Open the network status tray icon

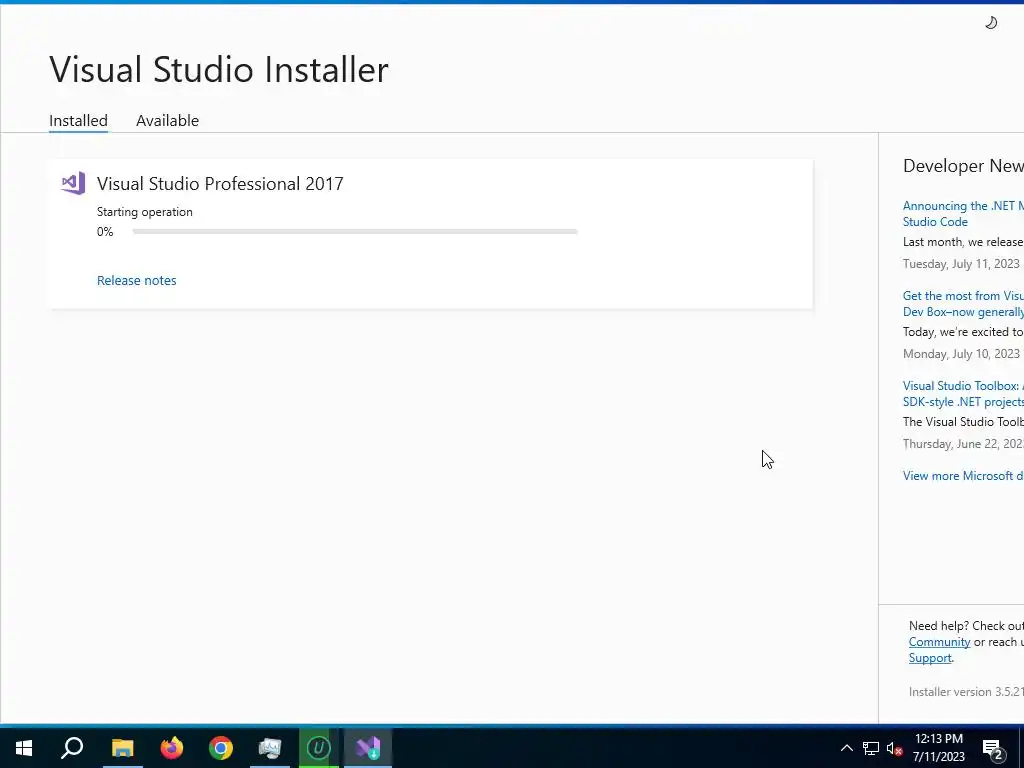871,748
